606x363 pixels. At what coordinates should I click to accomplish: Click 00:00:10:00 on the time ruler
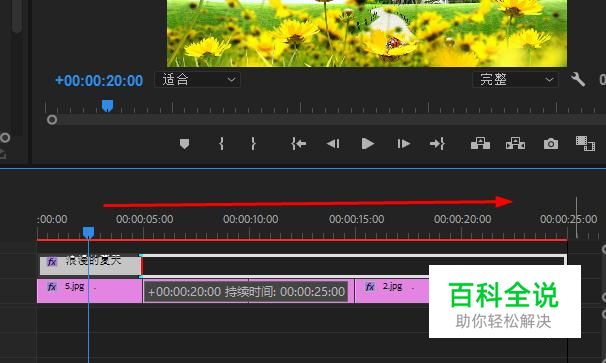point(250,219)
